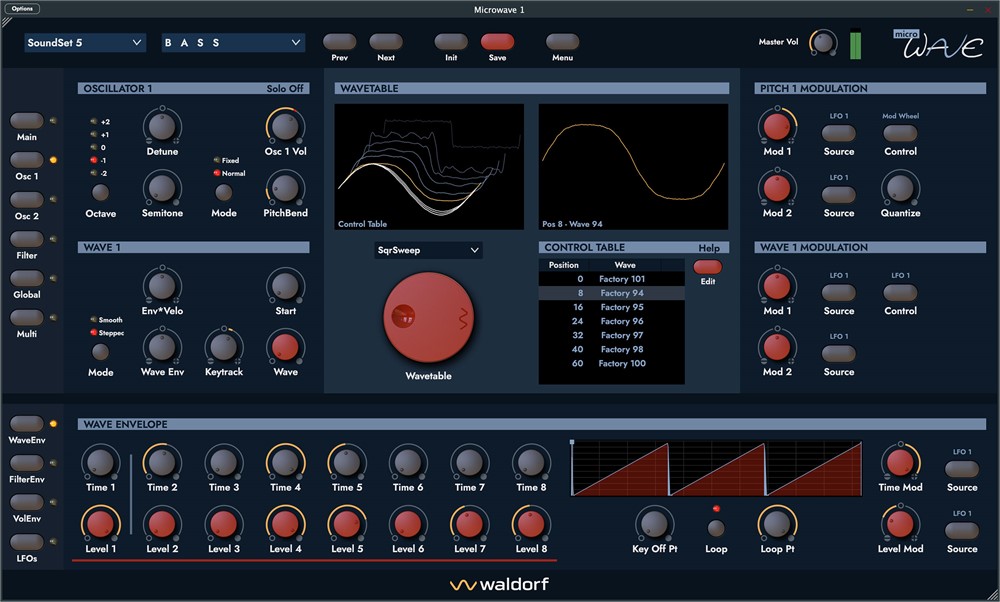Image resolution: width=1000 pixels, height=602 pixels.
Task: Open the BASS category dropdown
Action: 232,43
